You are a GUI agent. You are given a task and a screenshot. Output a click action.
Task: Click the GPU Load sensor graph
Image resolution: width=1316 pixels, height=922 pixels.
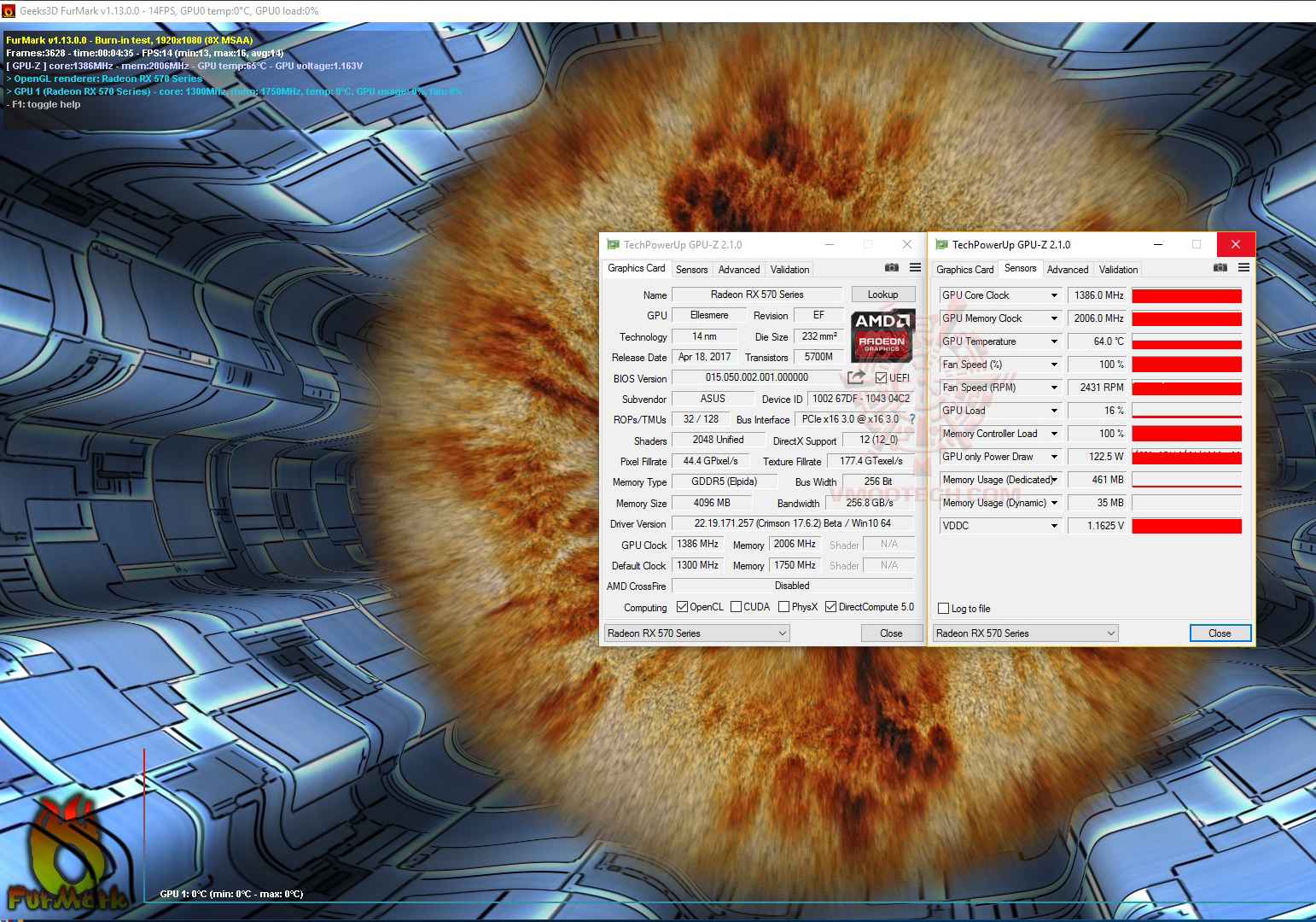(x=1186, y=411)
